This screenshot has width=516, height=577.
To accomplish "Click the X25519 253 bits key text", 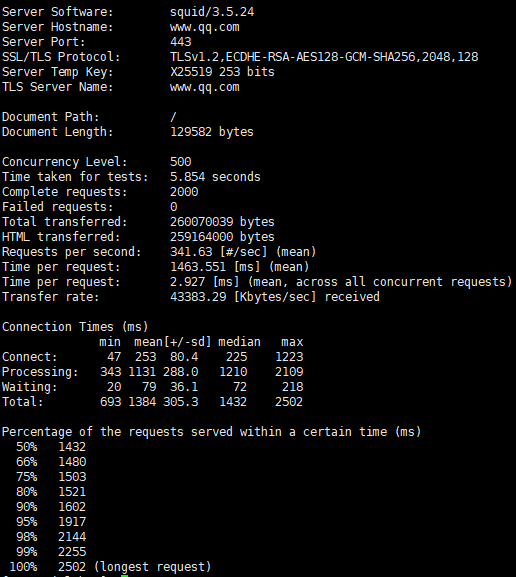I will [x=222, y=72].
